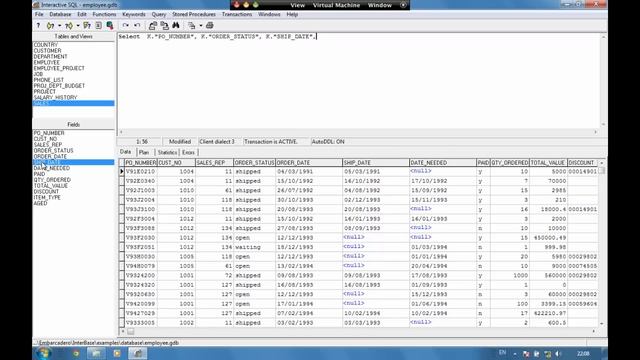Click the redo arrow toolbar icon
The width and height of the screenshot is (640, 360).
(x=126, y=25)
